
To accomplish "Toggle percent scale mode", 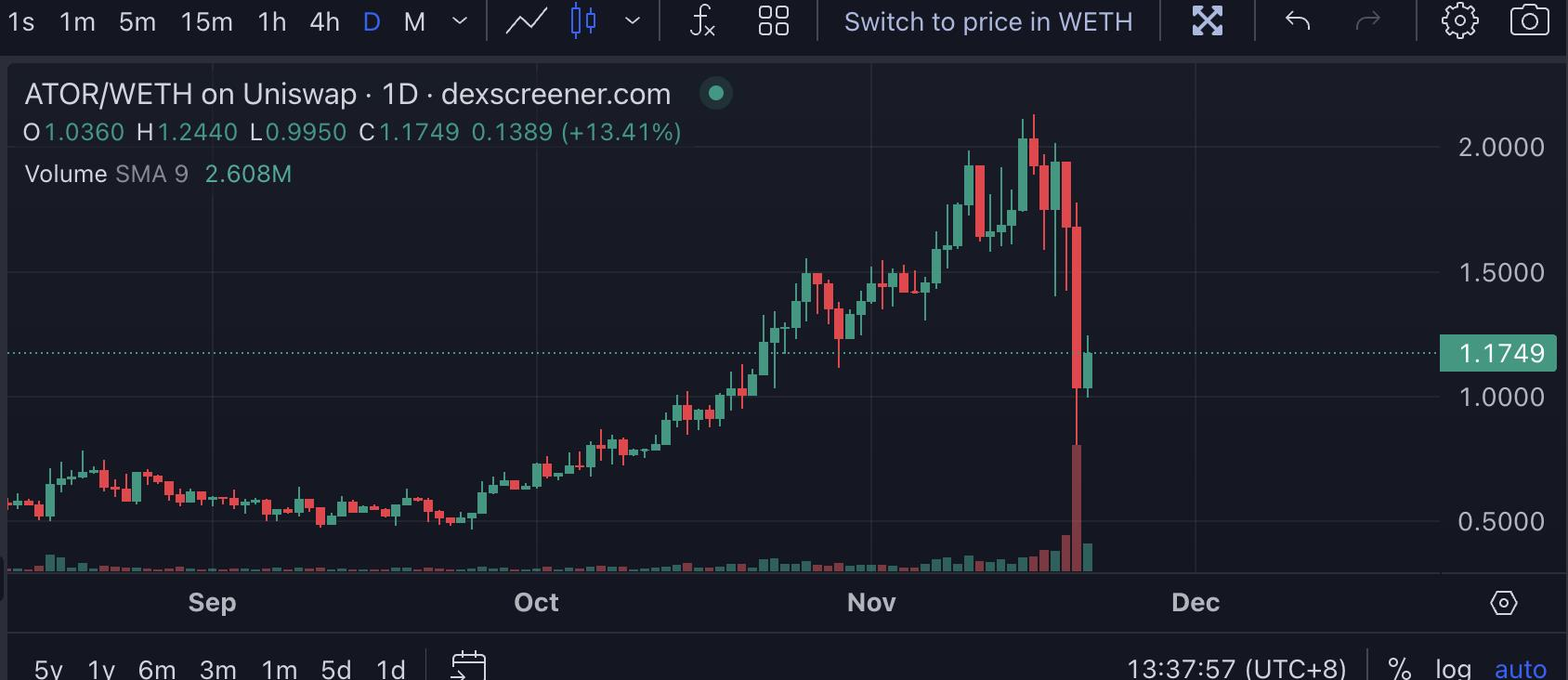I will click(1400, 668).
